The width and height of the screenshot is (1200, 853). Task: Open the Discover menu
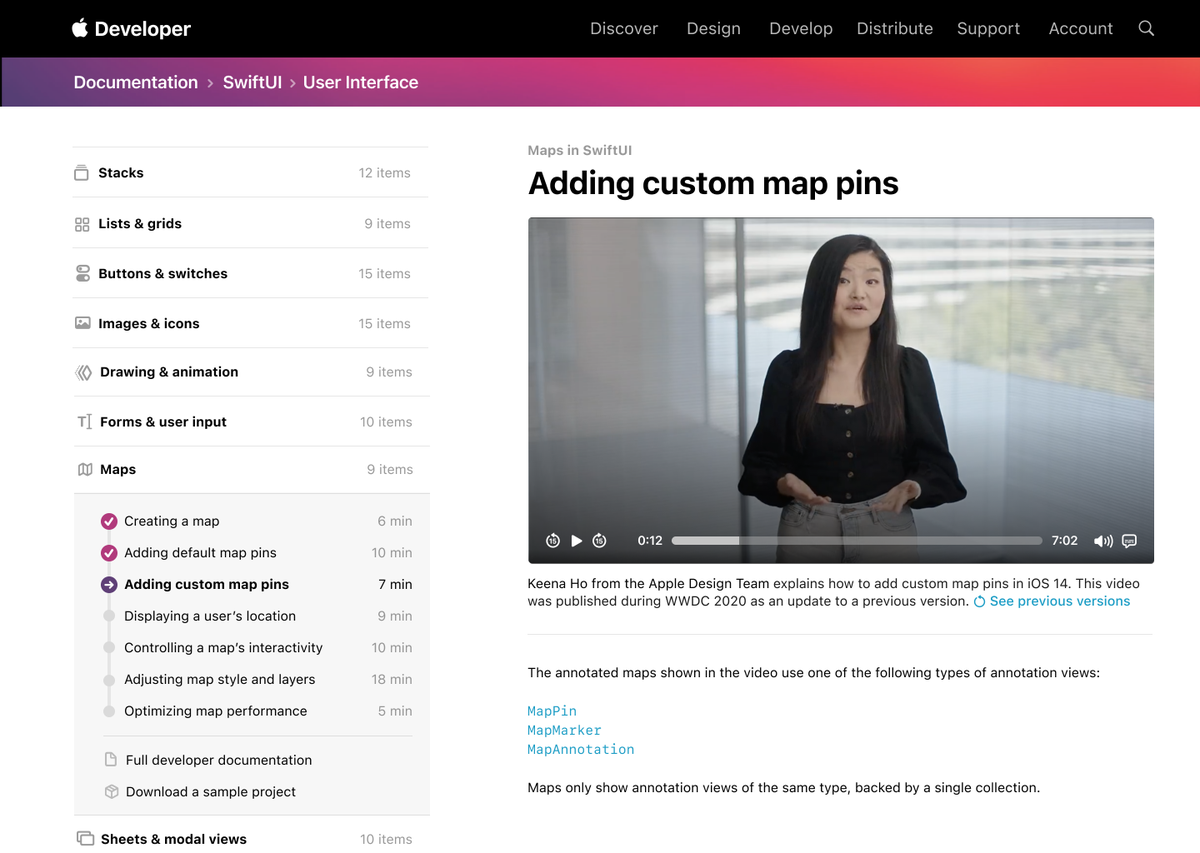pos(624,28)
